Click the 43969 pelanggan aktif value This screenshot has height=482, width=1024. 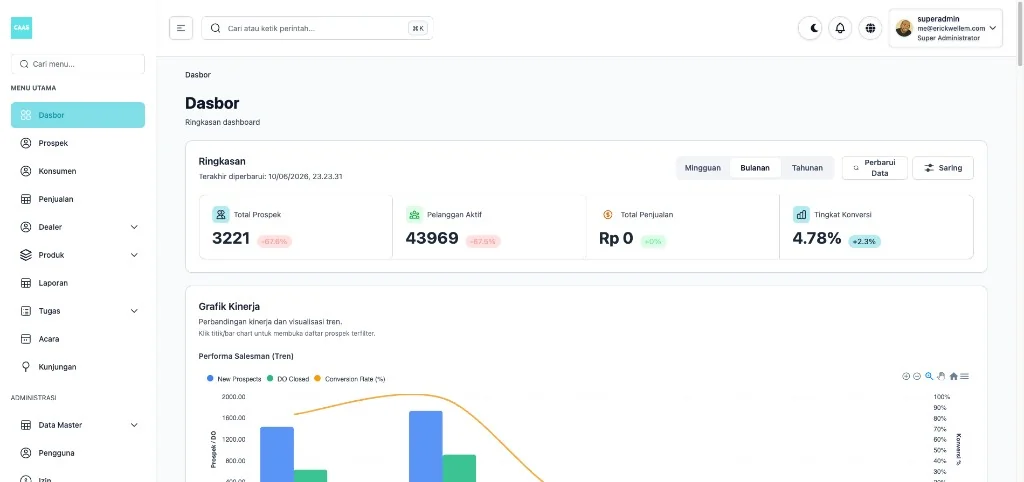click(432, 238)
